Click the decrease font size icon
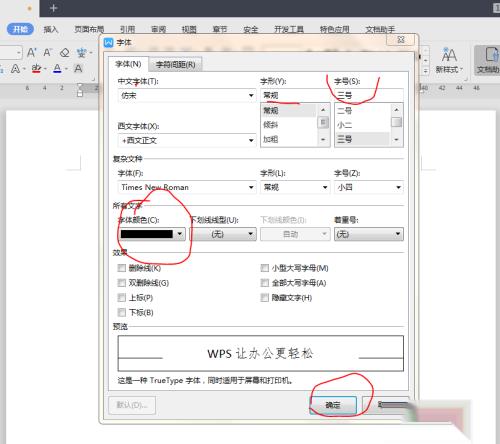This screenshot has height=444, width=500. [48, 53]
